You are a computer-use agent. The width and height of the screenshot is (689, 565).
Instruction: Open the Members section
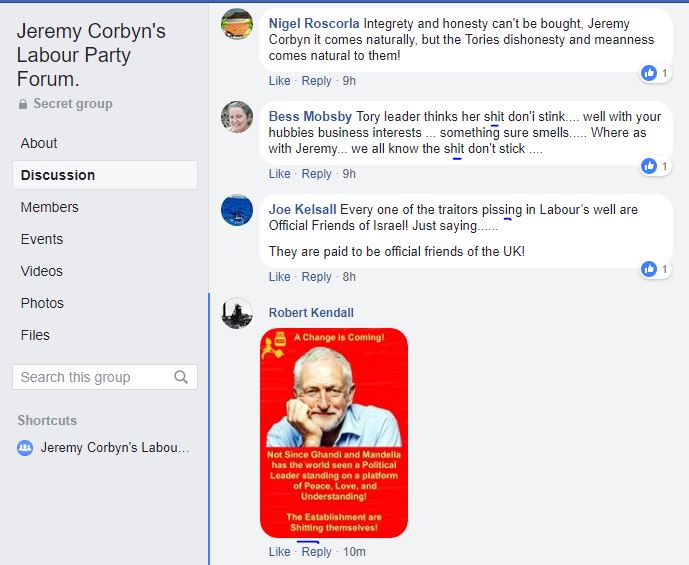pos(50,207)
